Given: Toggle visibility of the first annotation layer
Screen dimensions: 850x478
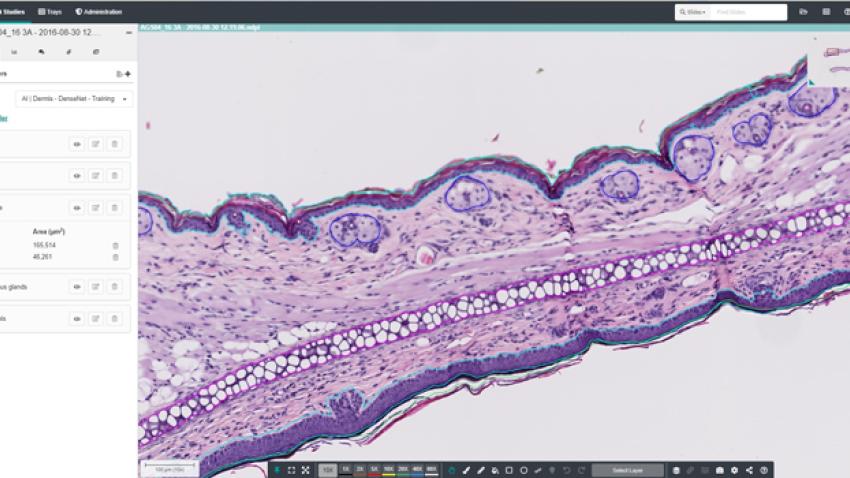Looking at the screenshot, I should click(76, 144).
